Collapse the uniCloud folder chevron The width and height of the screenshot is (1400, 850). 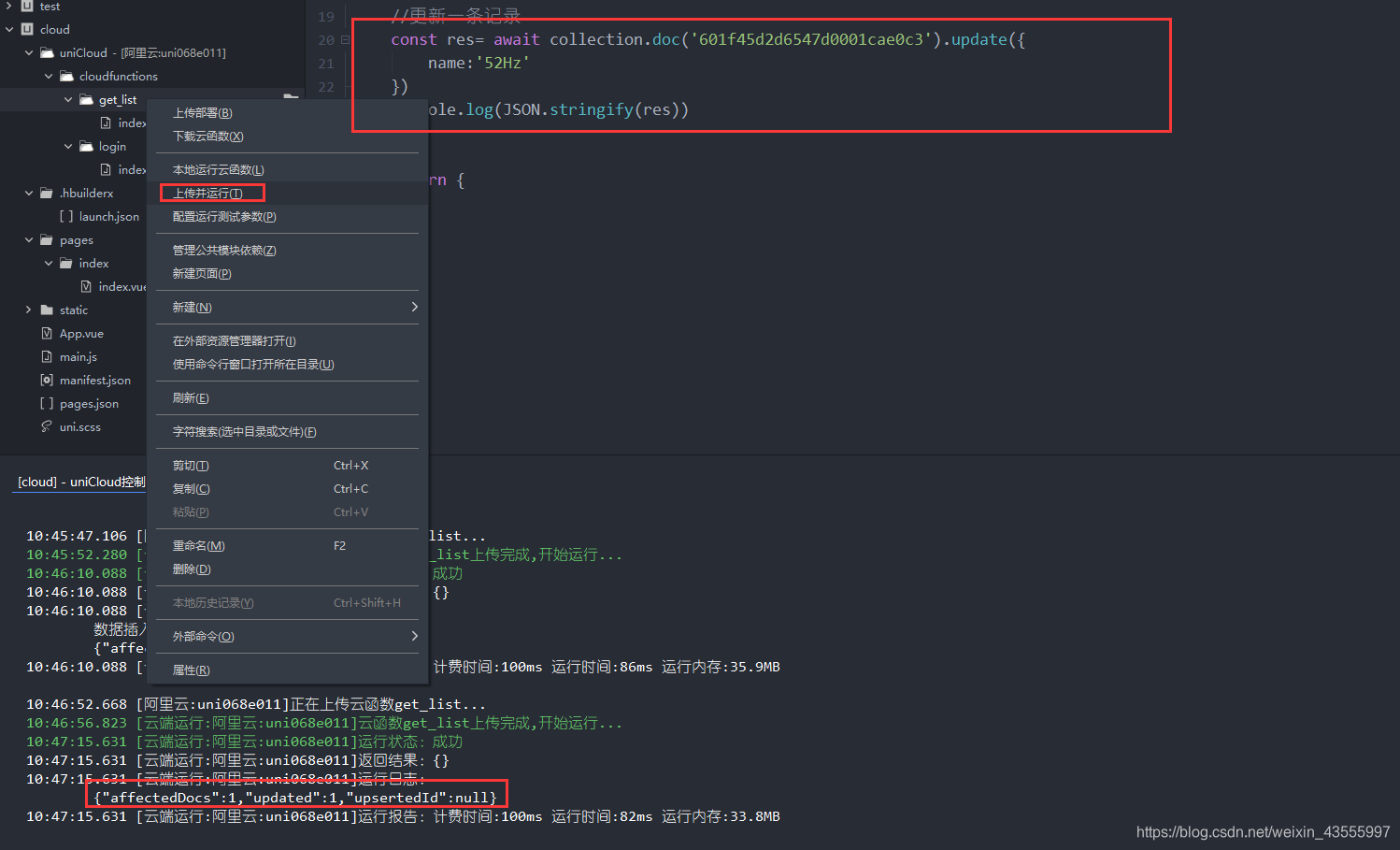click(29, 52)
